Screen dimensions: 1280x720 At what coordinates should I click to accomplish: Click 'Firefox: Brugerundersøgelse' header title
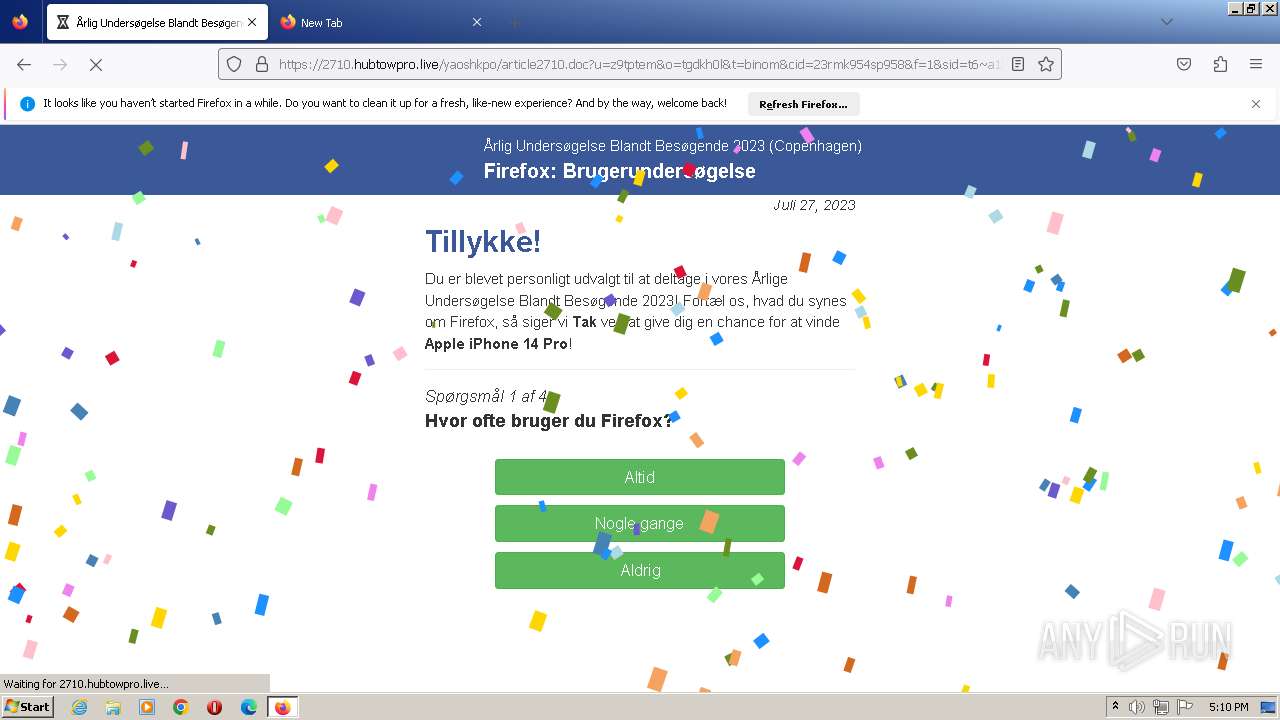point(619,171)
